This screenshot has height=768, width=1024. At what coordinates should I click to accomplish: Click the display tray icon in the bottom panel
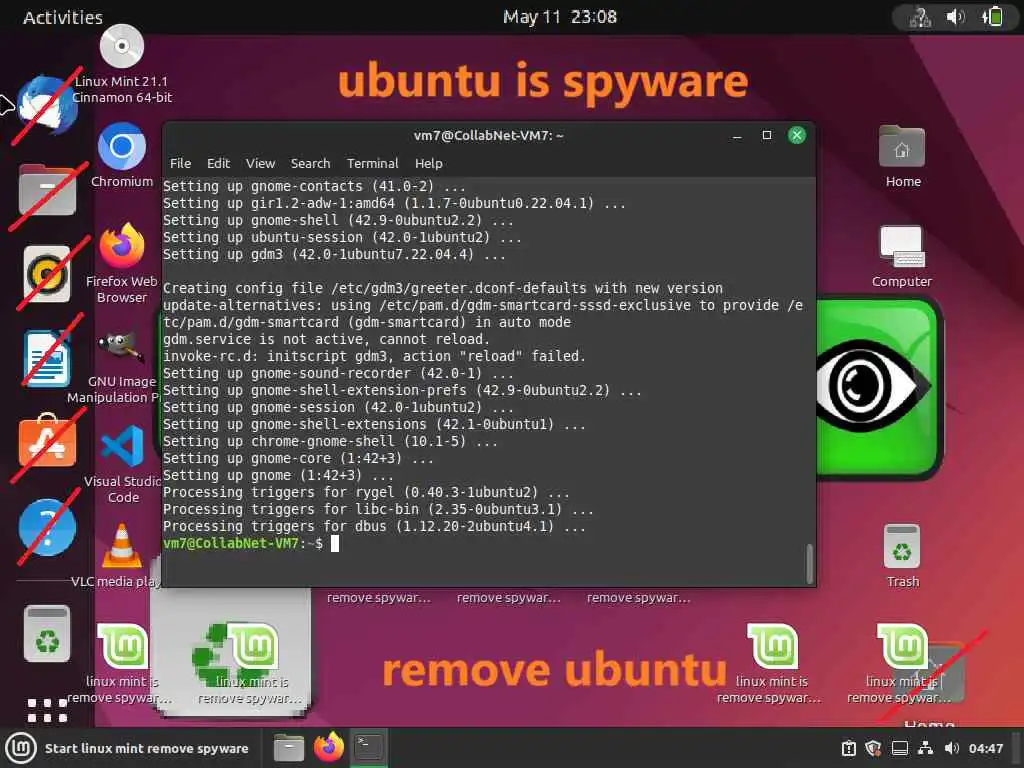point(899,748)
